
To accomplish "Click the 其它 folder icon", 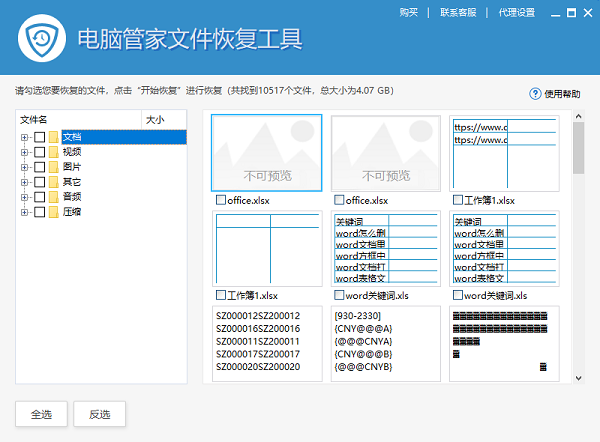I will [x=54, y=182].
